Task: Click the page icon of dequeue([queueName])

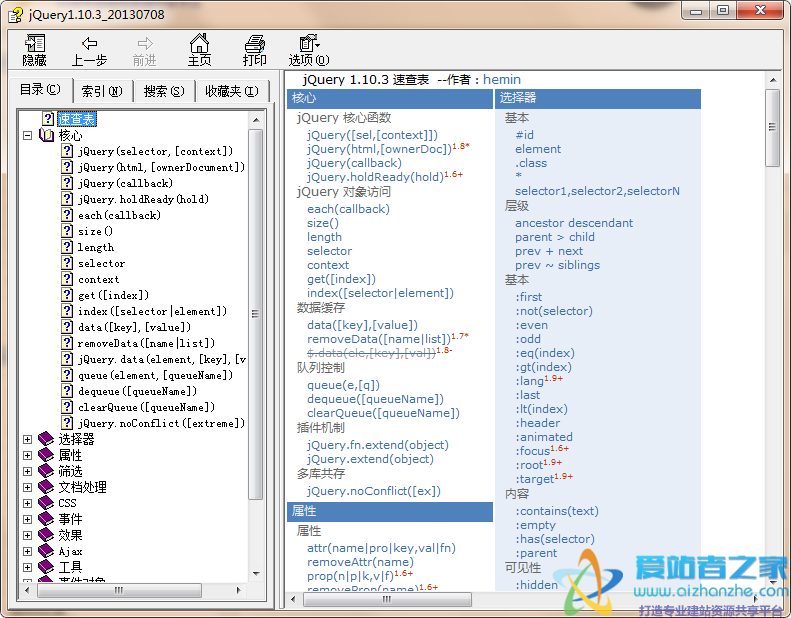Action: (67, 390)
